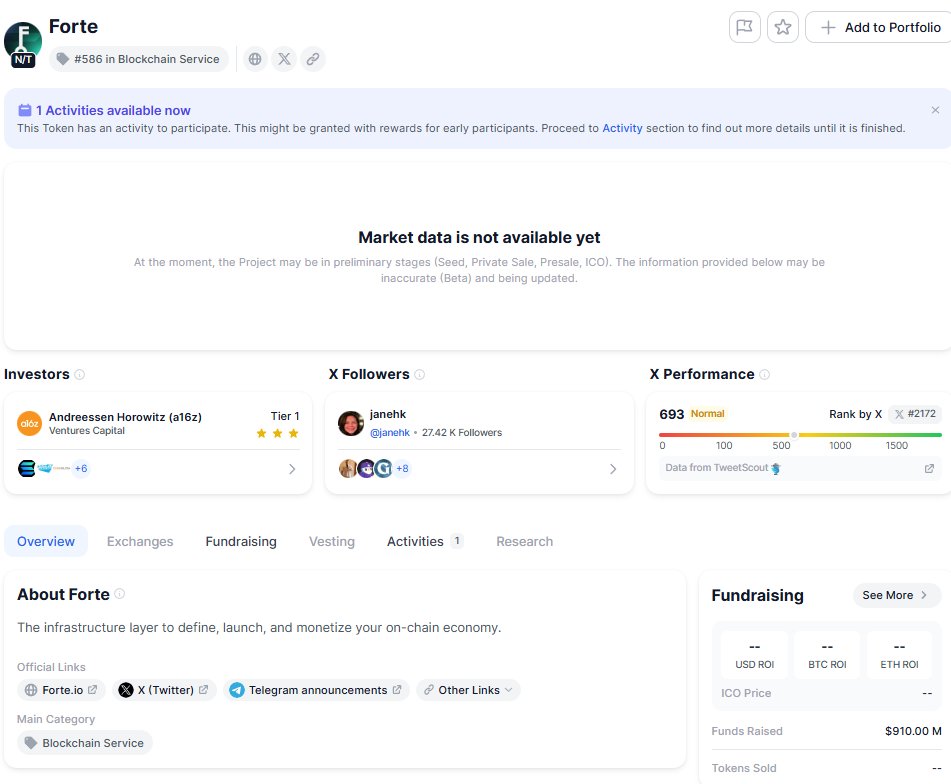The width and height of the screenshot is (951, 784).
Task: Expand X followers list chevron
Action: pos(613,469)
